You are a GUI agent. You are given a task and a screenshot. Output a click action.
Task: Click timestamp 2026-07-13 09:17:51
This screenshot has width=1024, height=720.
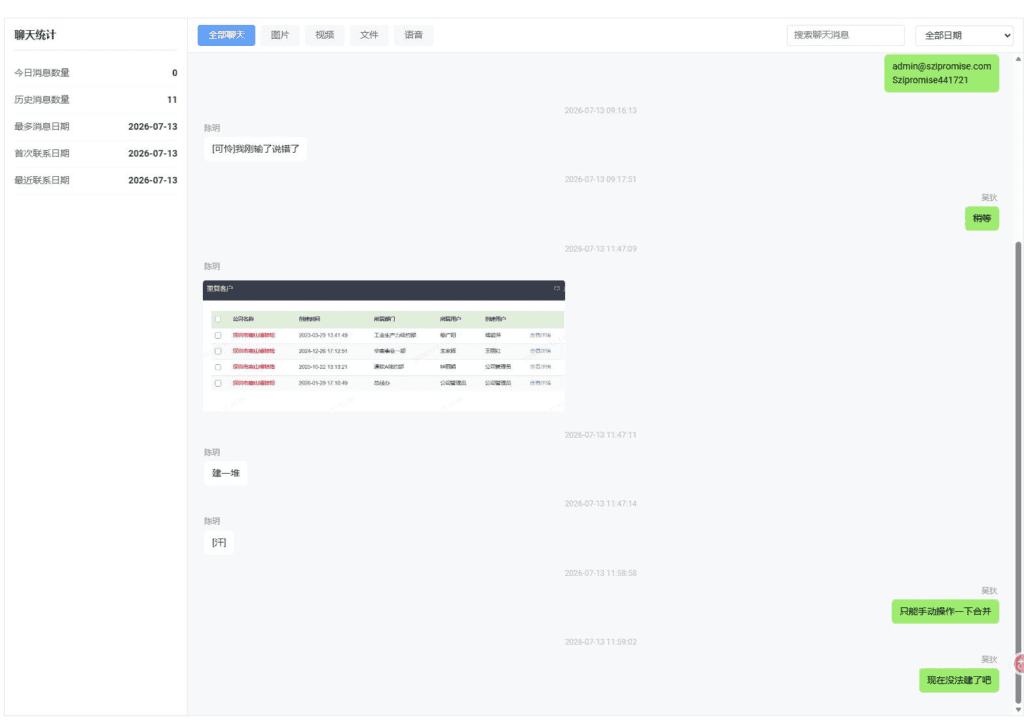[x=600, y=179]
